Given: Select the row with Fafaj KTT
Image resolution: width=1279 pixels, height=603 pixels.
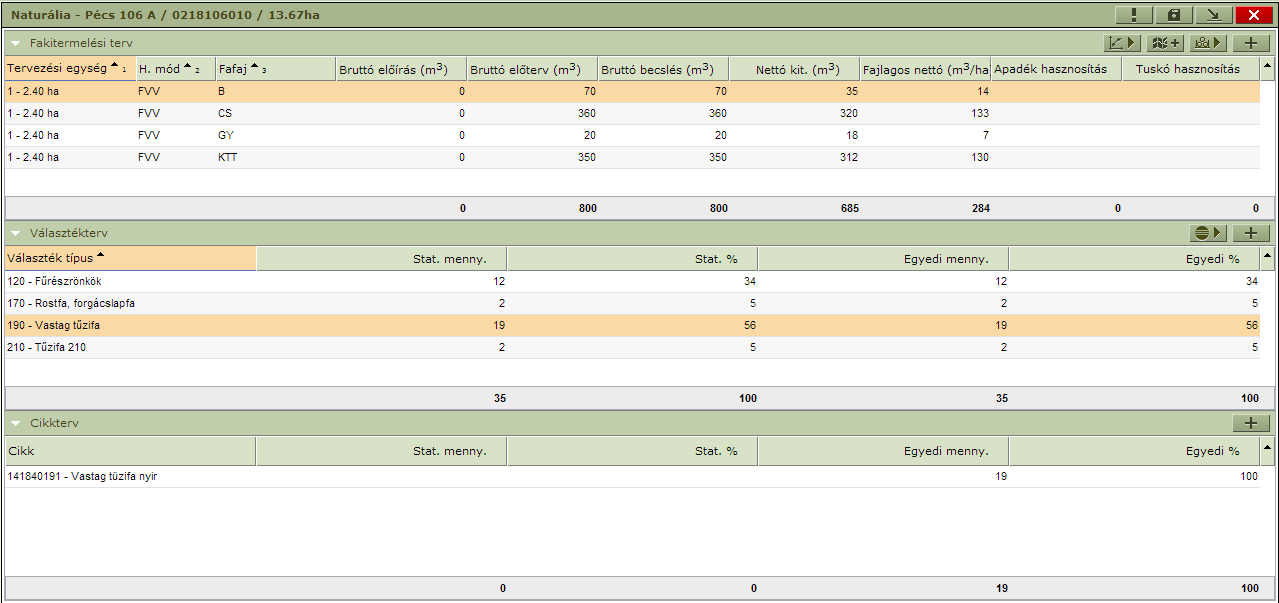Looking at the screenshot, I should 632,157.
